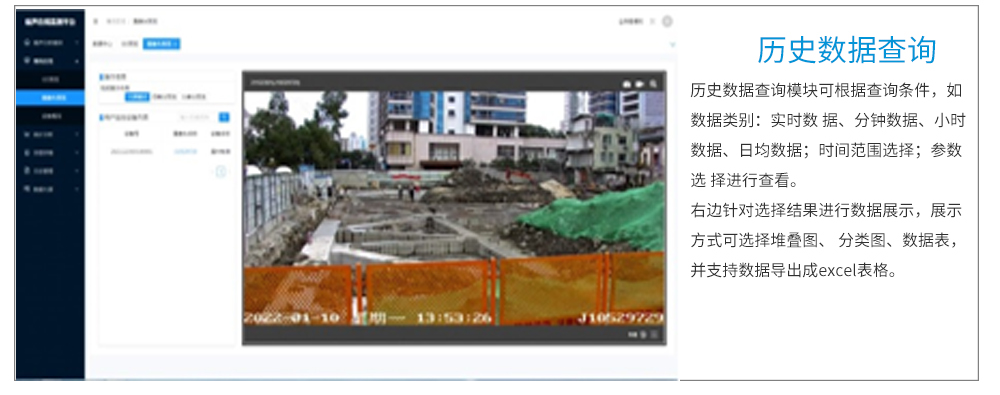
Task: Select the blue highlighted split-screen option
Action: click(137, 97)
